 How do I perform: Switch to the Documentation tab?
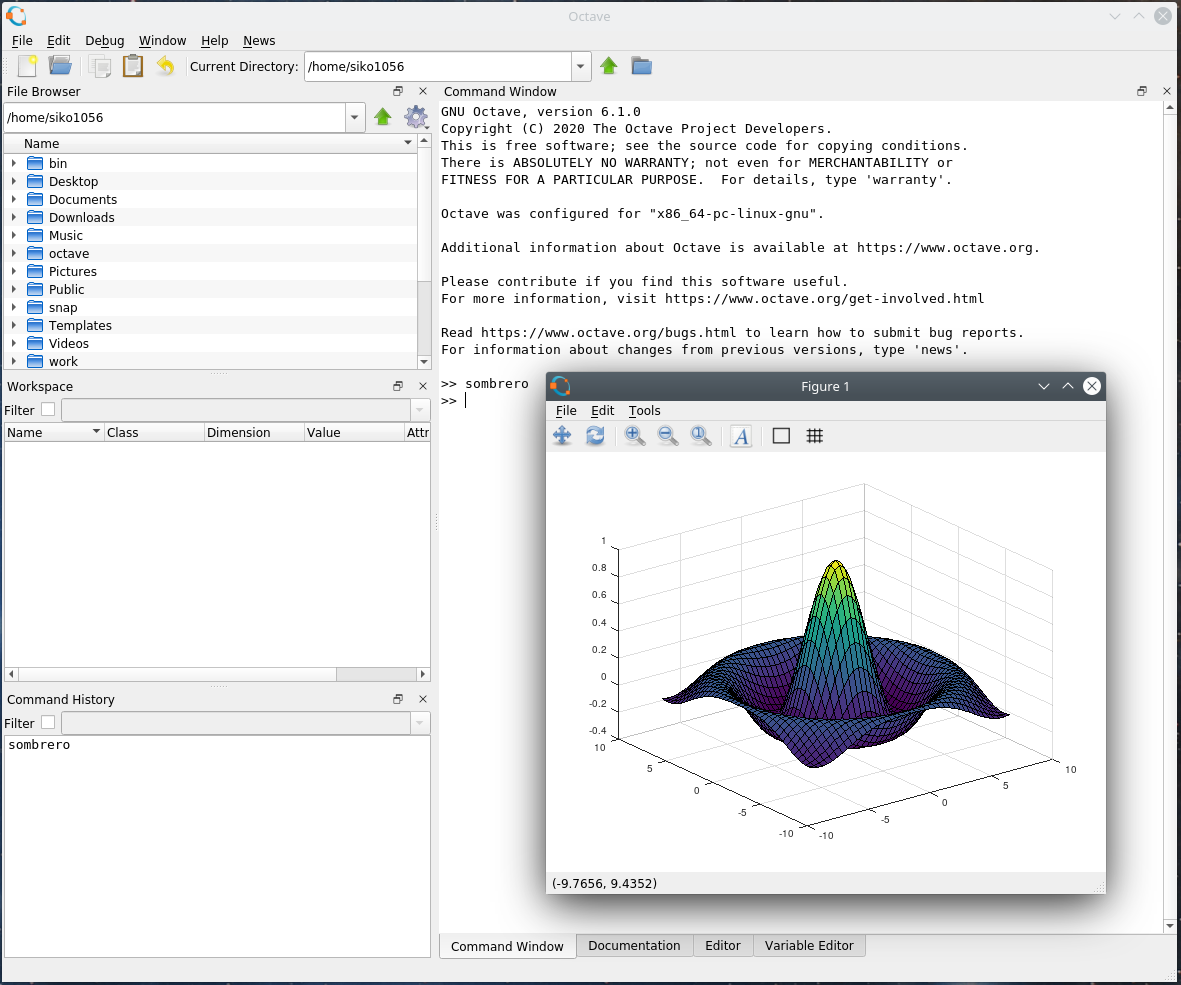coord(634,946)
